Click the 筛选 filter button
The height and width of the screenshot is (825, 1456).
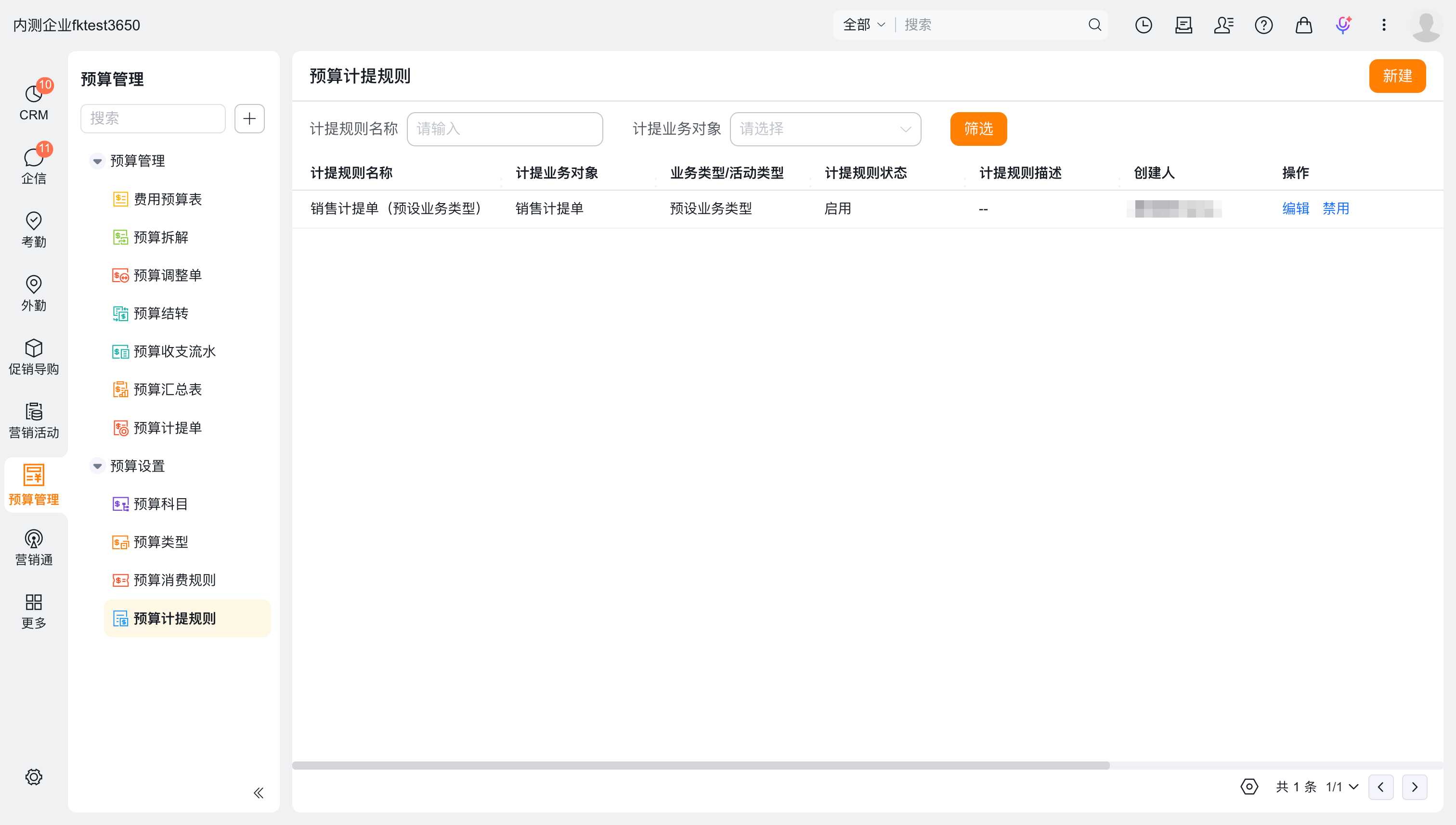[978, 129]
